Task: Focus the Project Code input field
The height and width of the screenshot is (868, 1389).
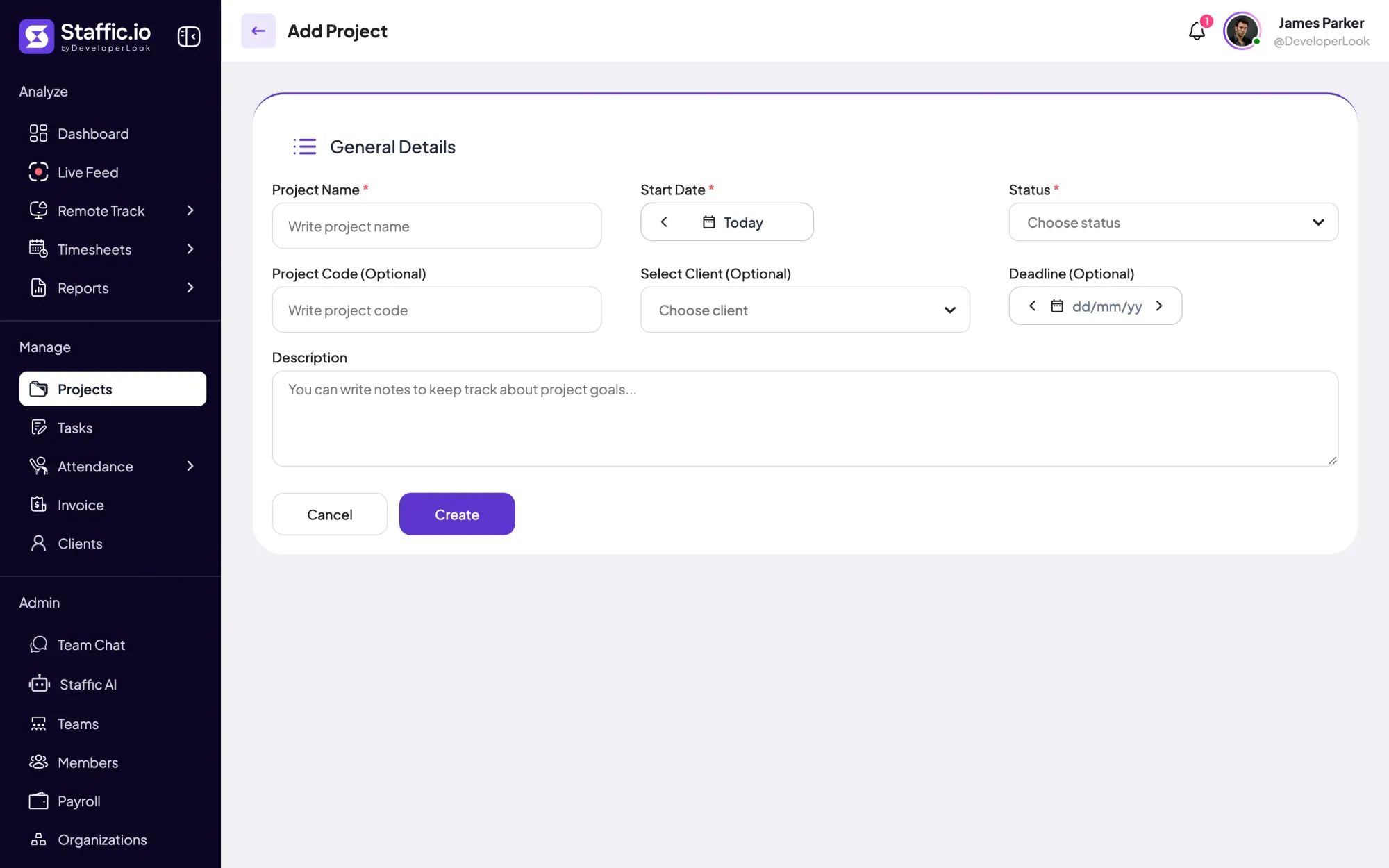Action: pos(437,310)
